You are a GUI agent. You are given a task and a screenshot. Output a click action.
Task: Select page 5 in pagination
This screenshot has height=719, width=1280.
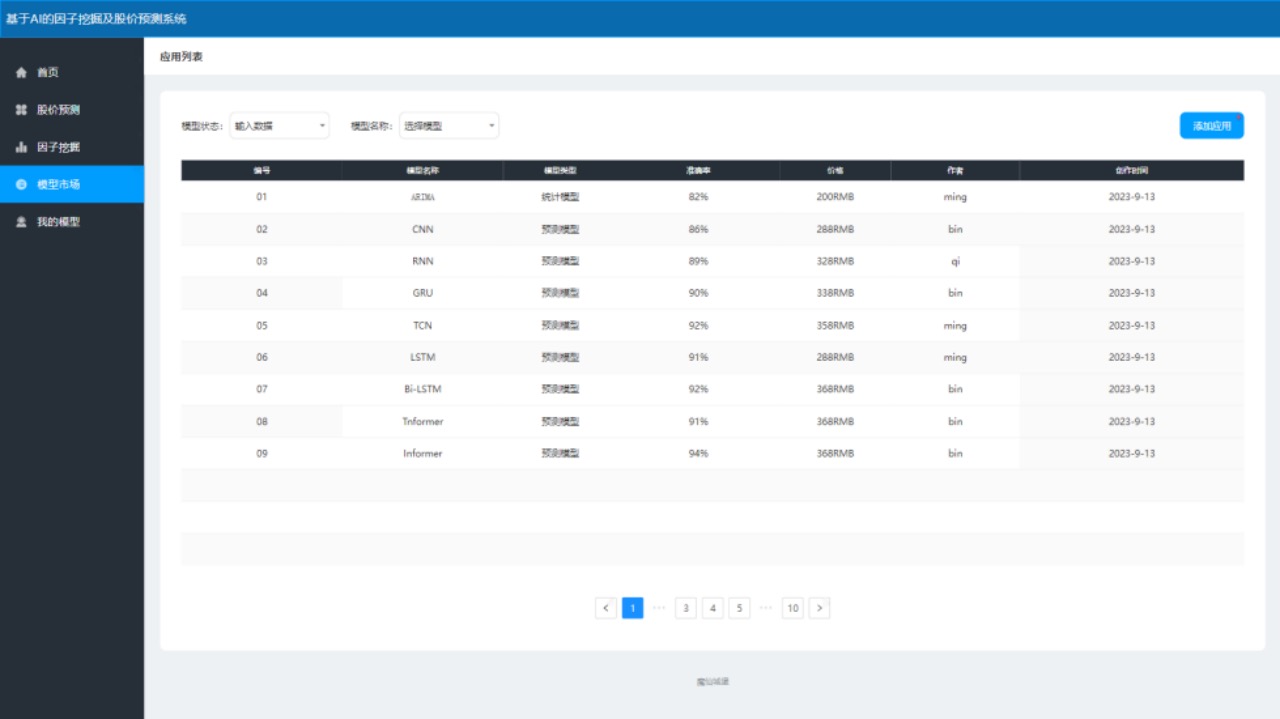click(x=739, y=608)
